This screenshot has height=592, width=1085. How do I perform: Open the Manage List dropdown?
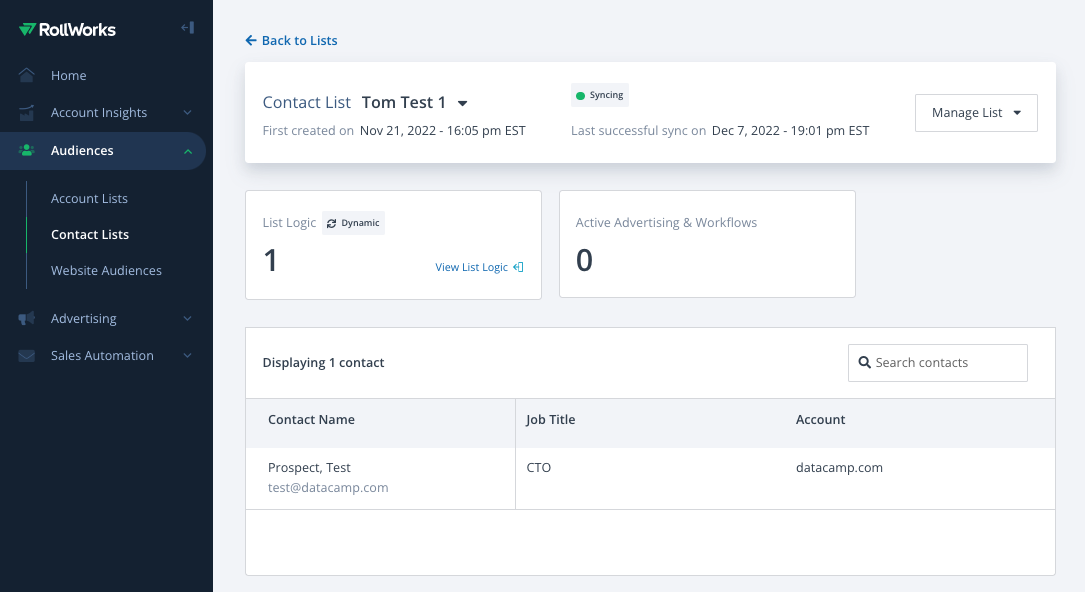coord(976,113)
